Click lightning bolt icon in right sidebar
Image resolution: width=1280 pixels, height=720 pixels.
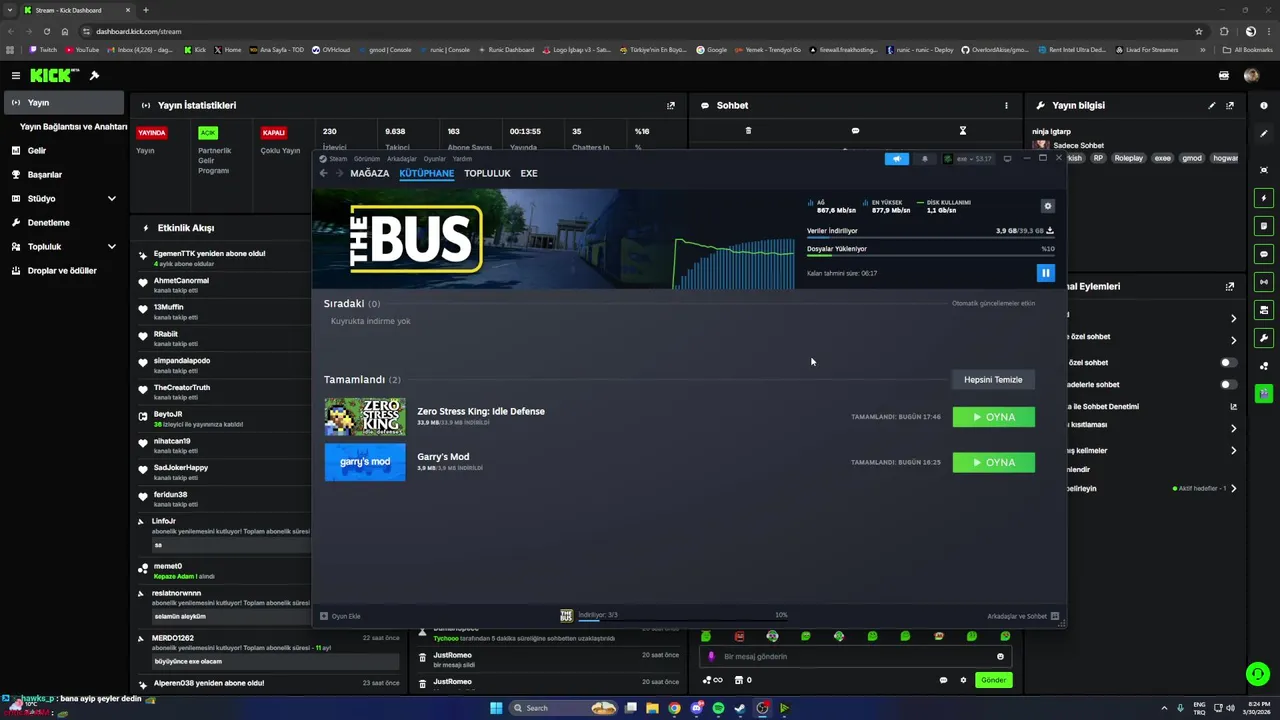pos(1265,198)
